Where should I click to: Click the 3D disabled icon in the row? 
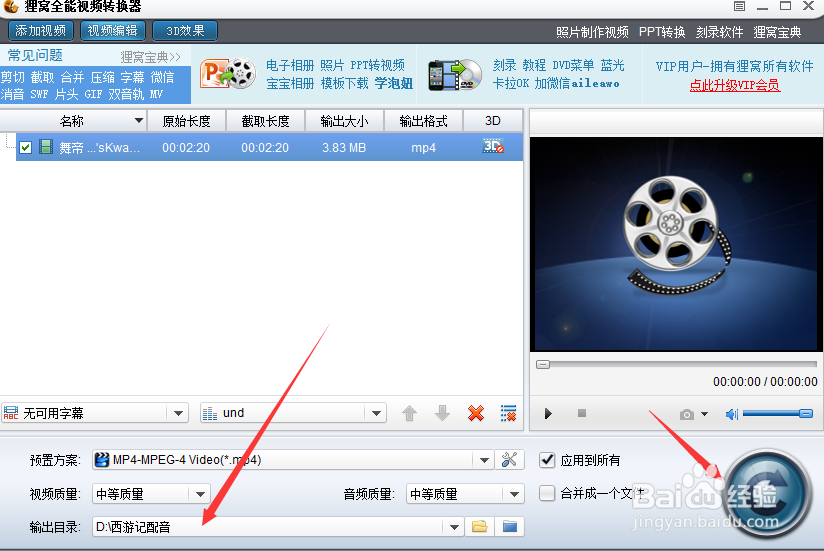pos(493,146)
